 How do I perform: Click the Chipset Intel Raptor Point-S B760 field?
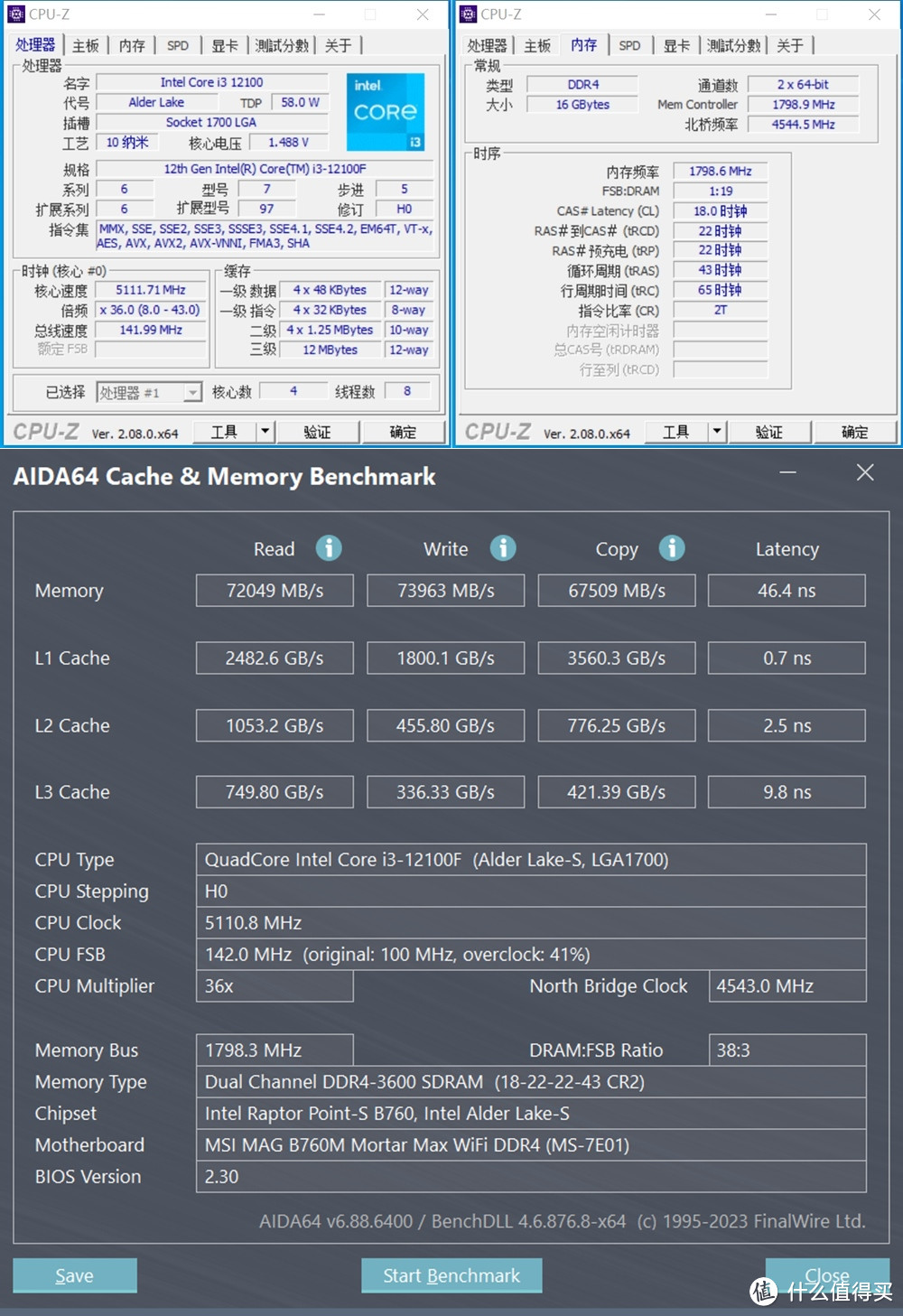click(x=531, y=1114)
